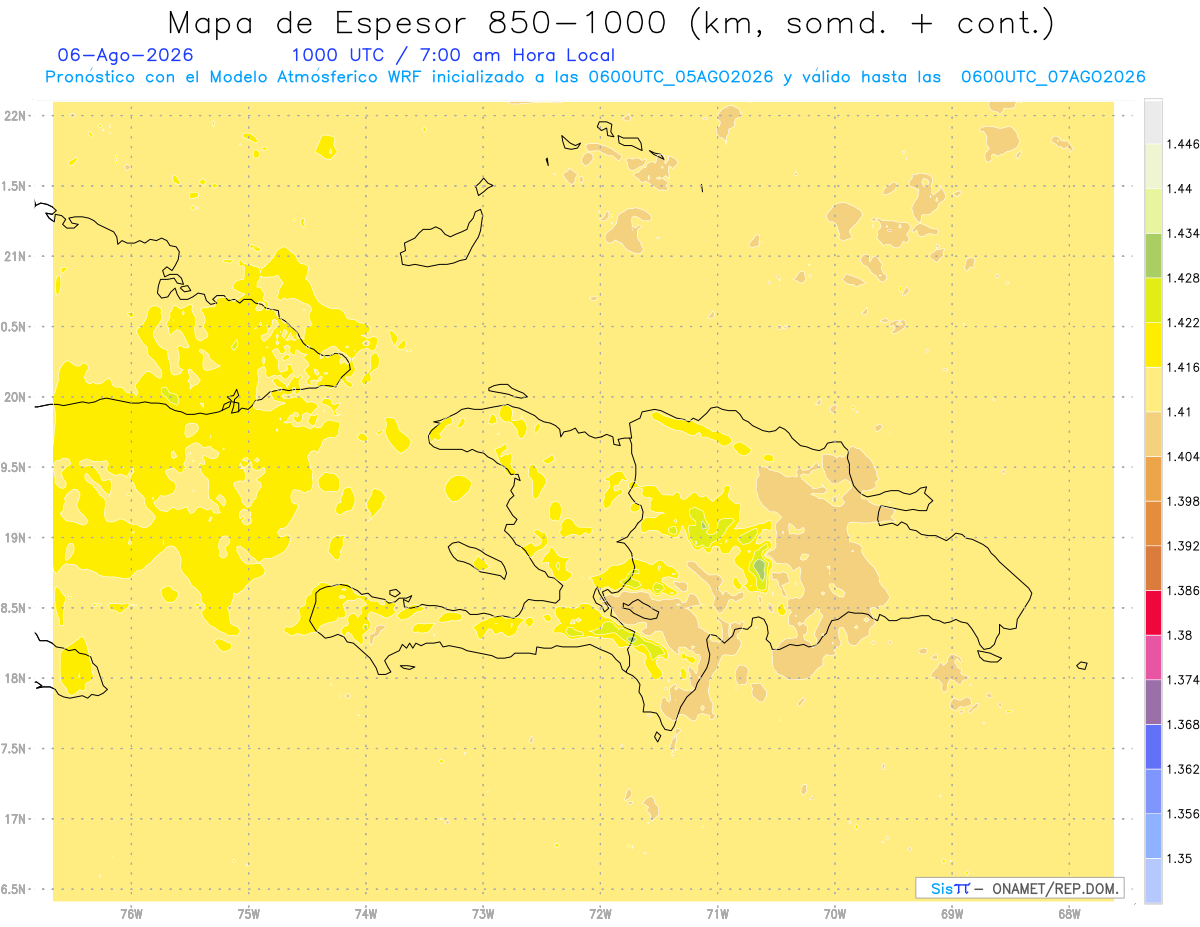Click the 20N latitude label
Viewport: 1200px width, 927px height.
coord(14,397)
